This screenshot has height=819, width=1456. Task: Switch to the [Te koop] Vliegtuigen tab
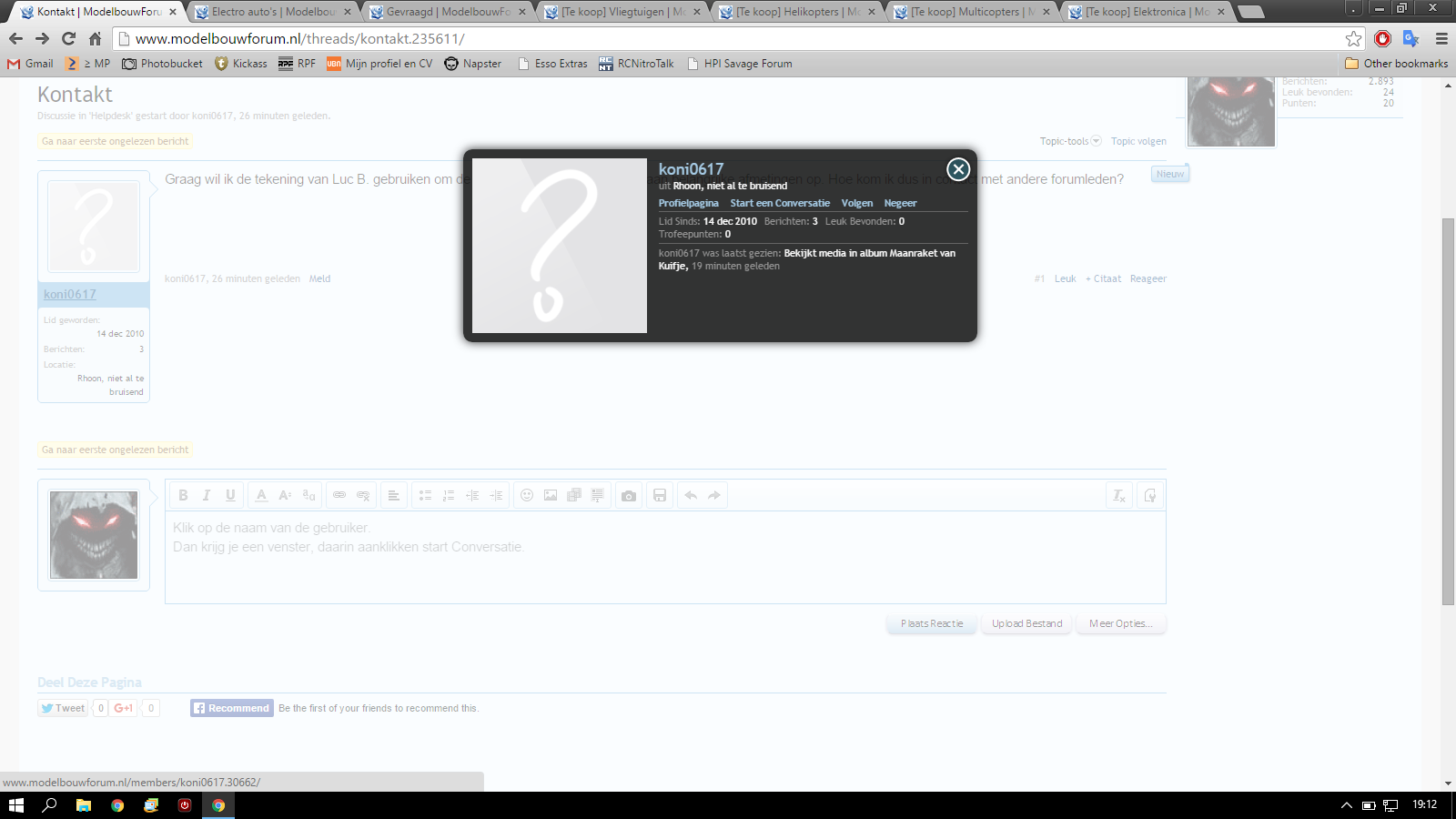pyautogui.click(x=622, y=12)
